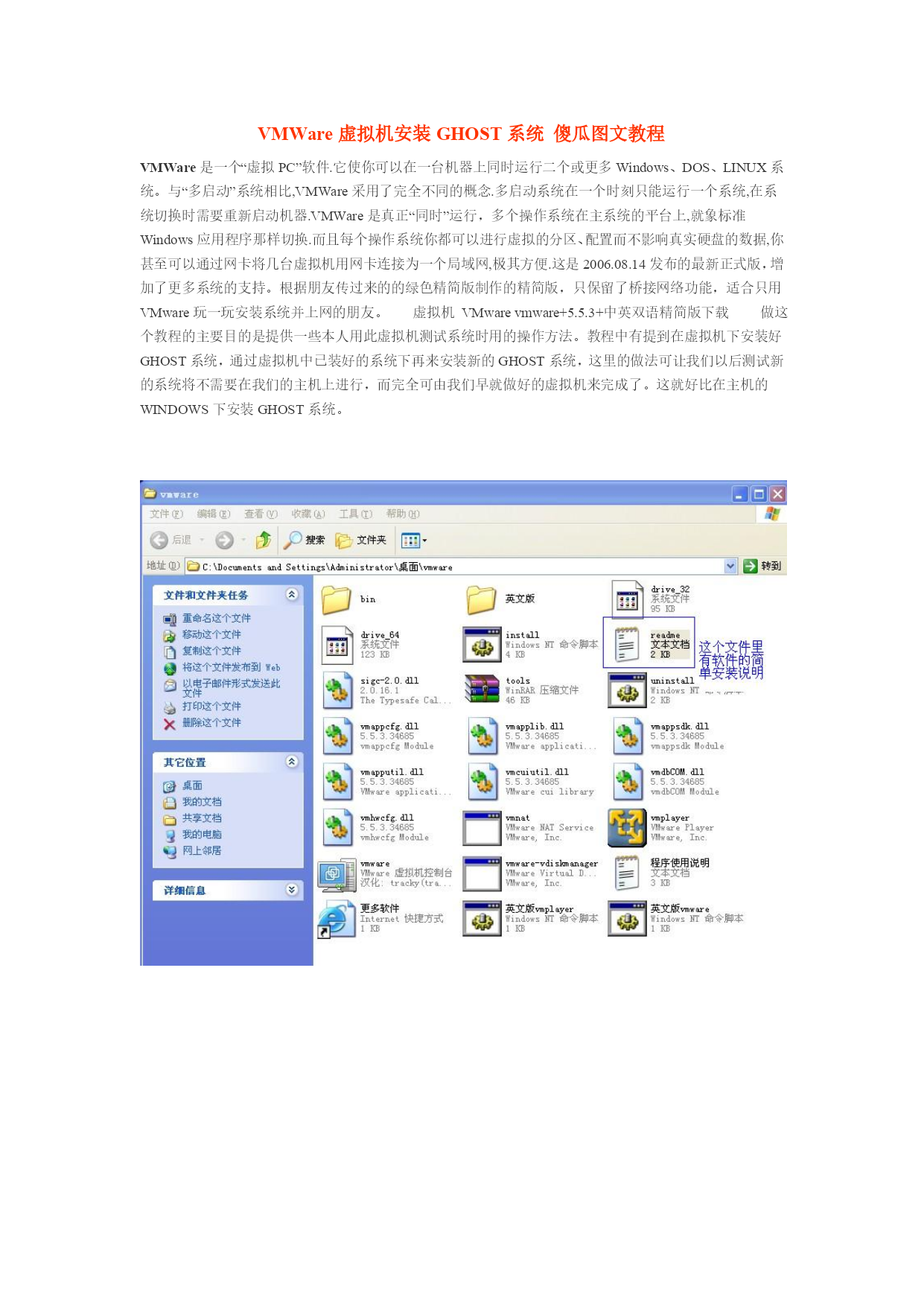This screenshot has height=1306, width=924.
Task: Open the 编辑(E) menu
Action: [214, 514]
